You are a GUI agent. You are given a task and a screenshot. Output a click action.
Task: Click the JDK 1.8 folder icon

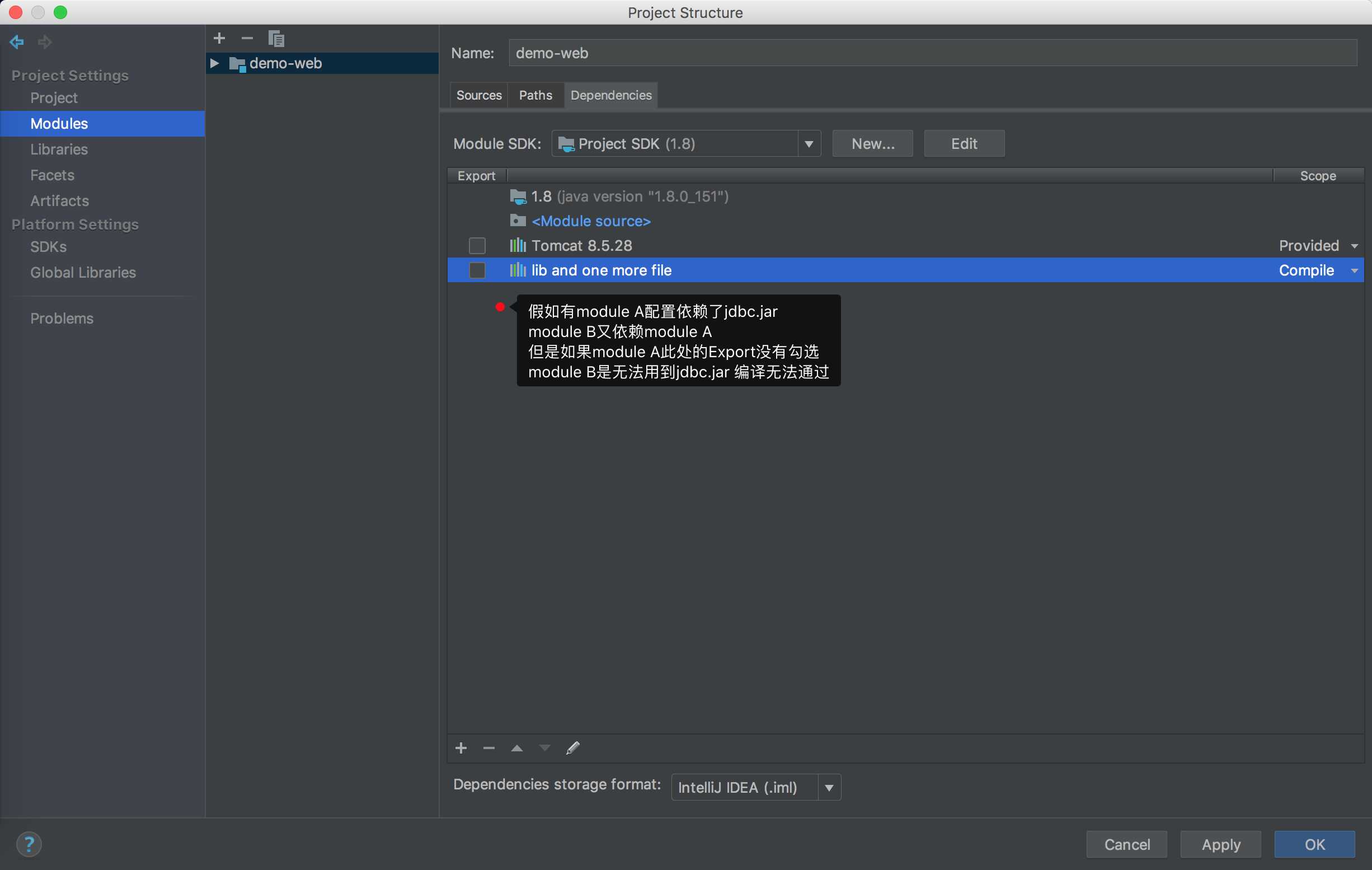point(518,197)
